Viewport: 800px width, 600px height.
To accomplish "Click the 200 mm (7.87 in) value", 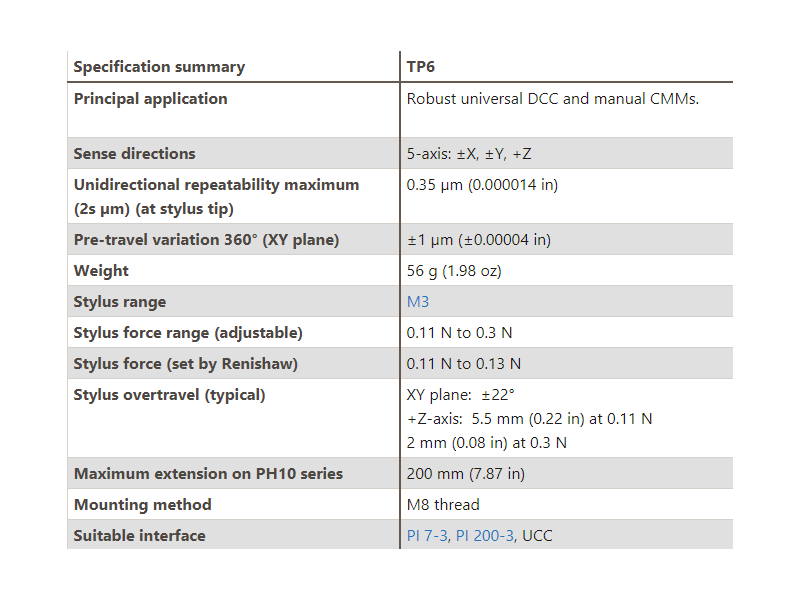I will [x=465, y=473].
